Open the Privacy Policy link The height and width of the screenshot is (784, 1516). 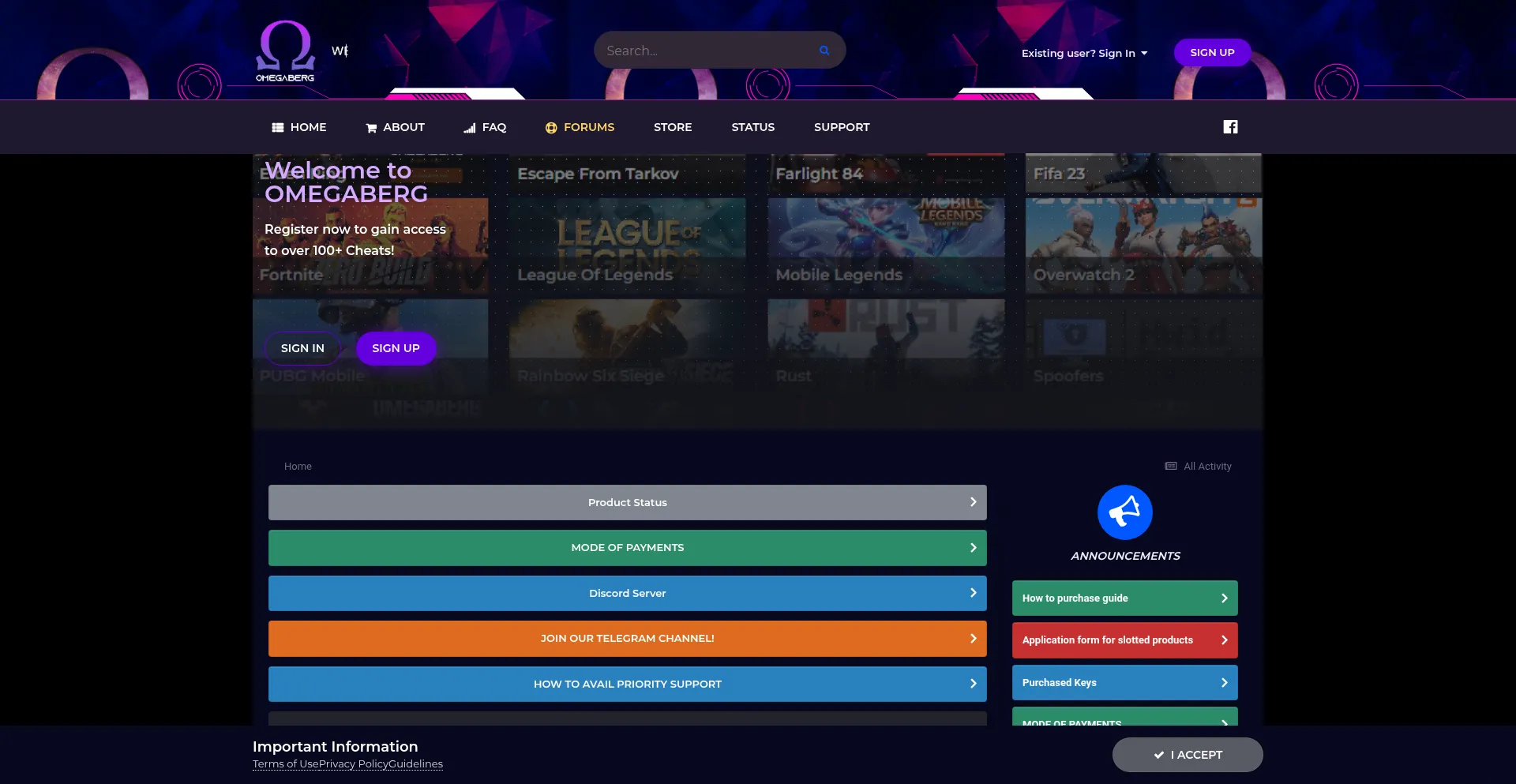[354, 764]
